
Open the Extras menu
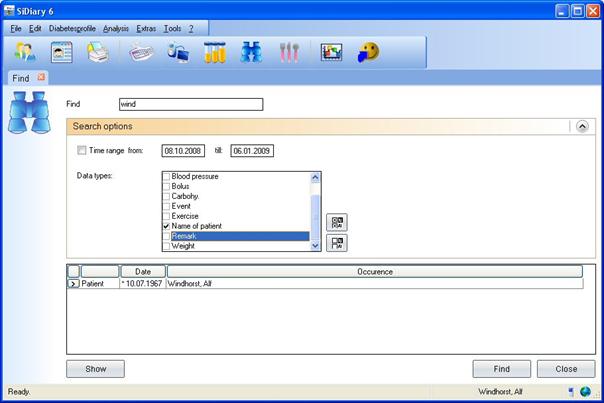[x=145, y=28]
